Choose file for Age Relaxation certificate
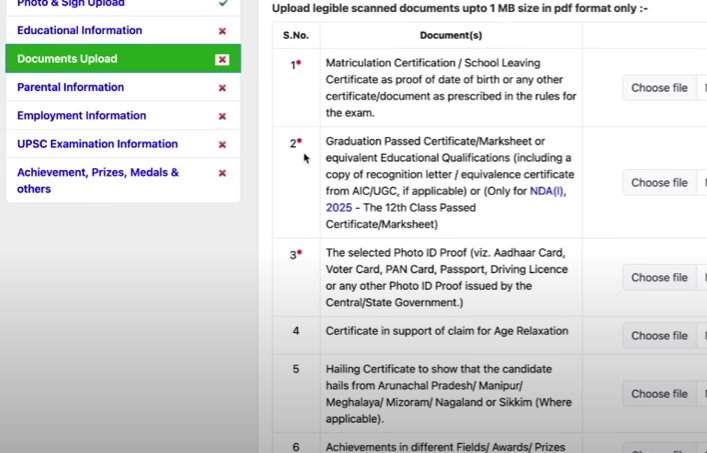 point(659,336)
